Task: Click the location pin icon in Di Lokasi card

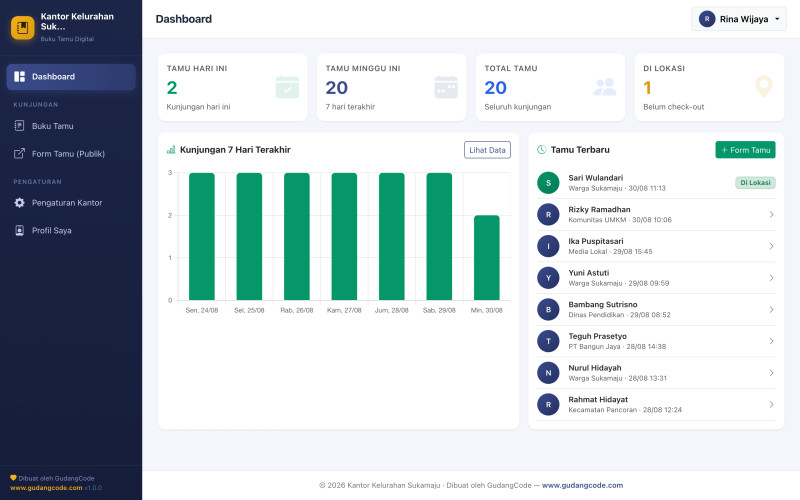Action: tap(764, 87)
